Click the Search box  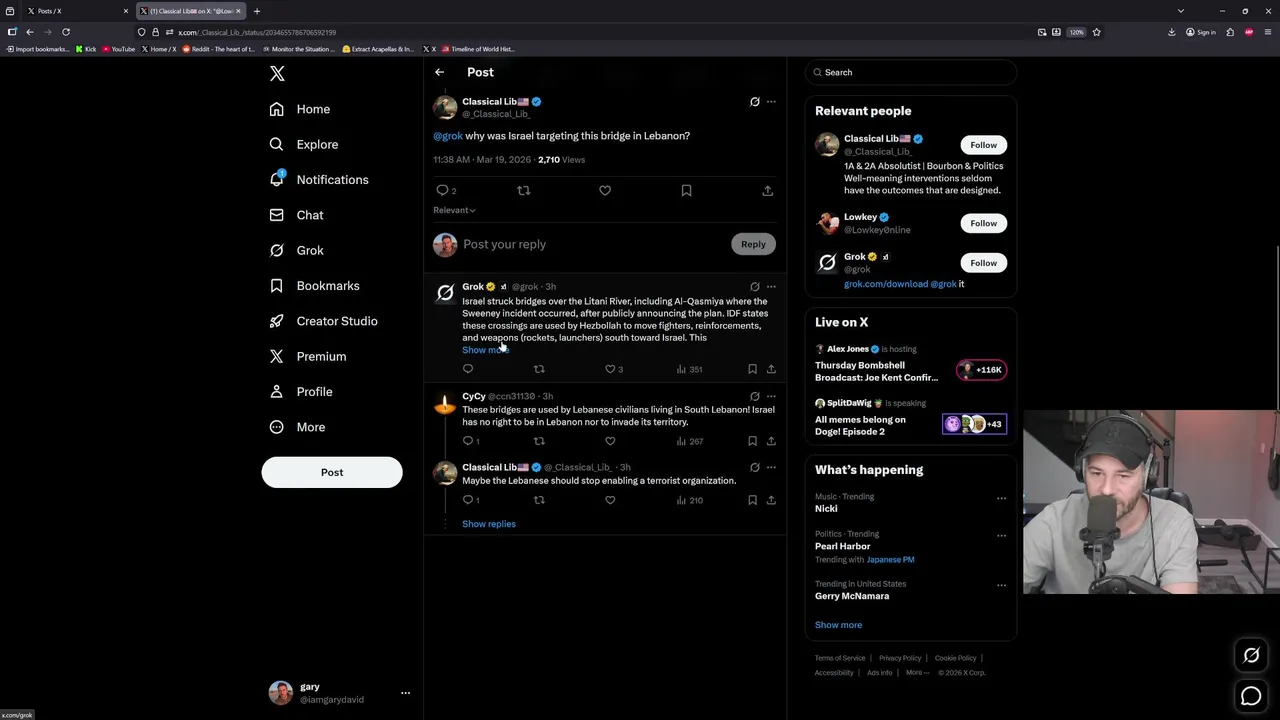pyautogui.click(x=910, y=72)
